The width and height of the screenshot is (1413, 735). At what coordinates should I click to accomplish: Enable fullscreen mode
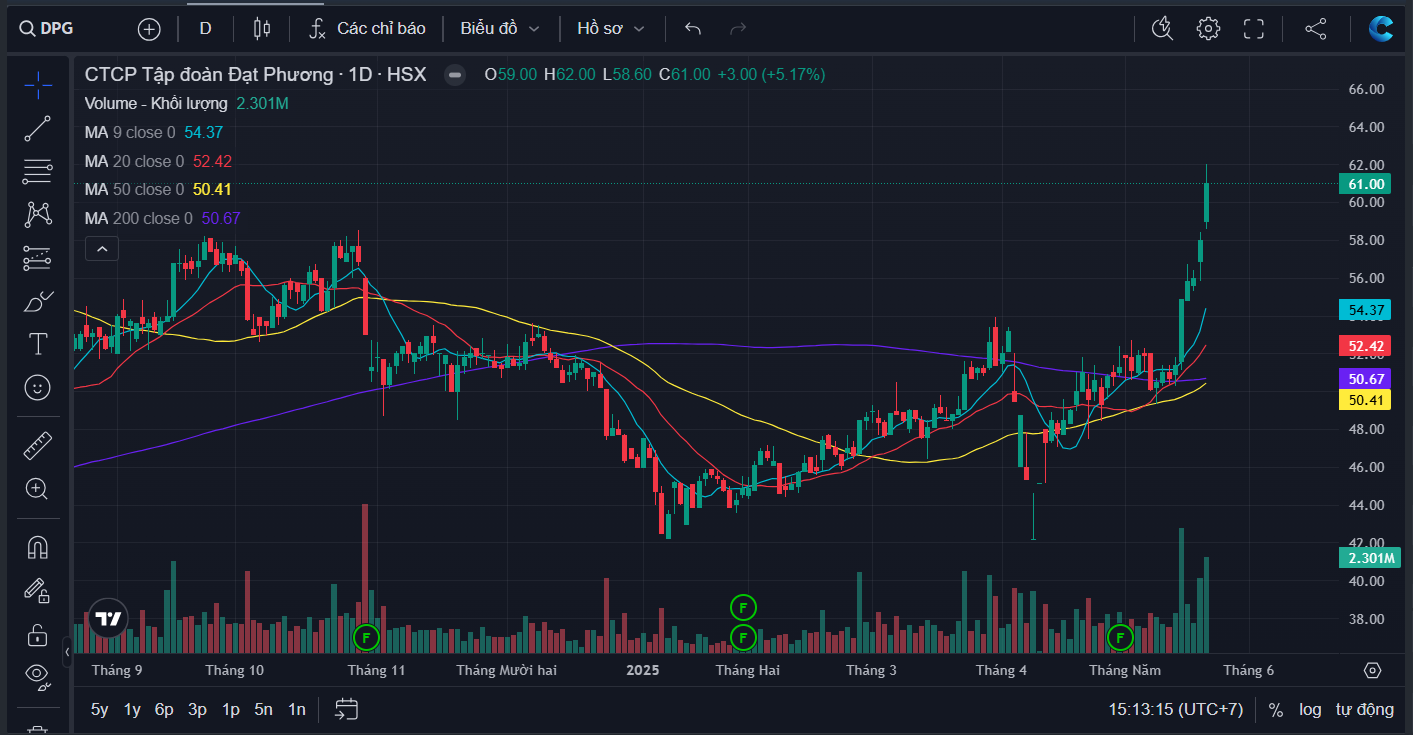tap(1254, 29)
